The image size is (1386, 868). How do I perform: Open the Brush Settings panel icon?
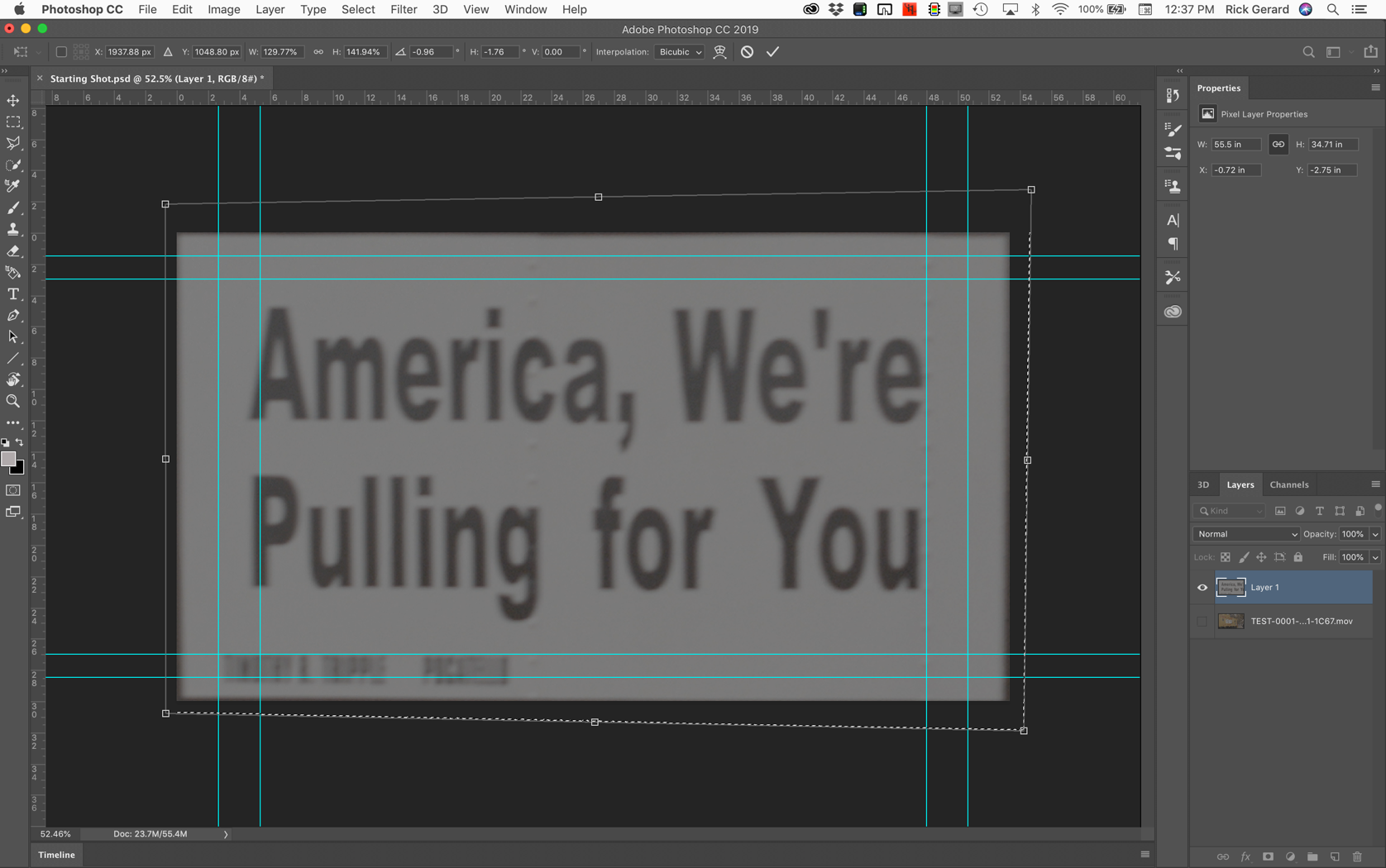pos(1173,129)
